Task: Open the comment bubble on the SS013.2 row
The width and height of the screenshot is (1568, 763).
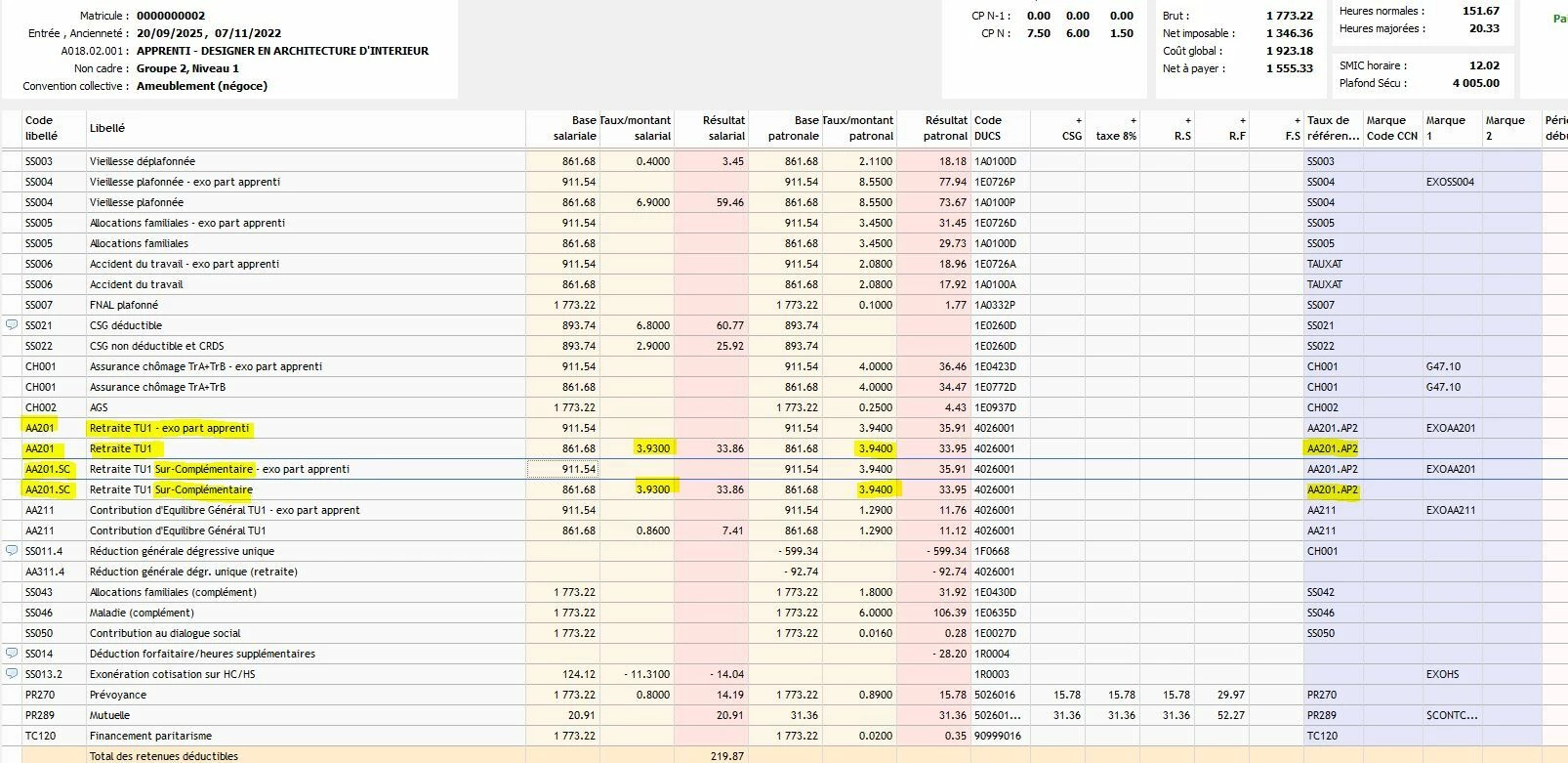Action: point(12,673)
